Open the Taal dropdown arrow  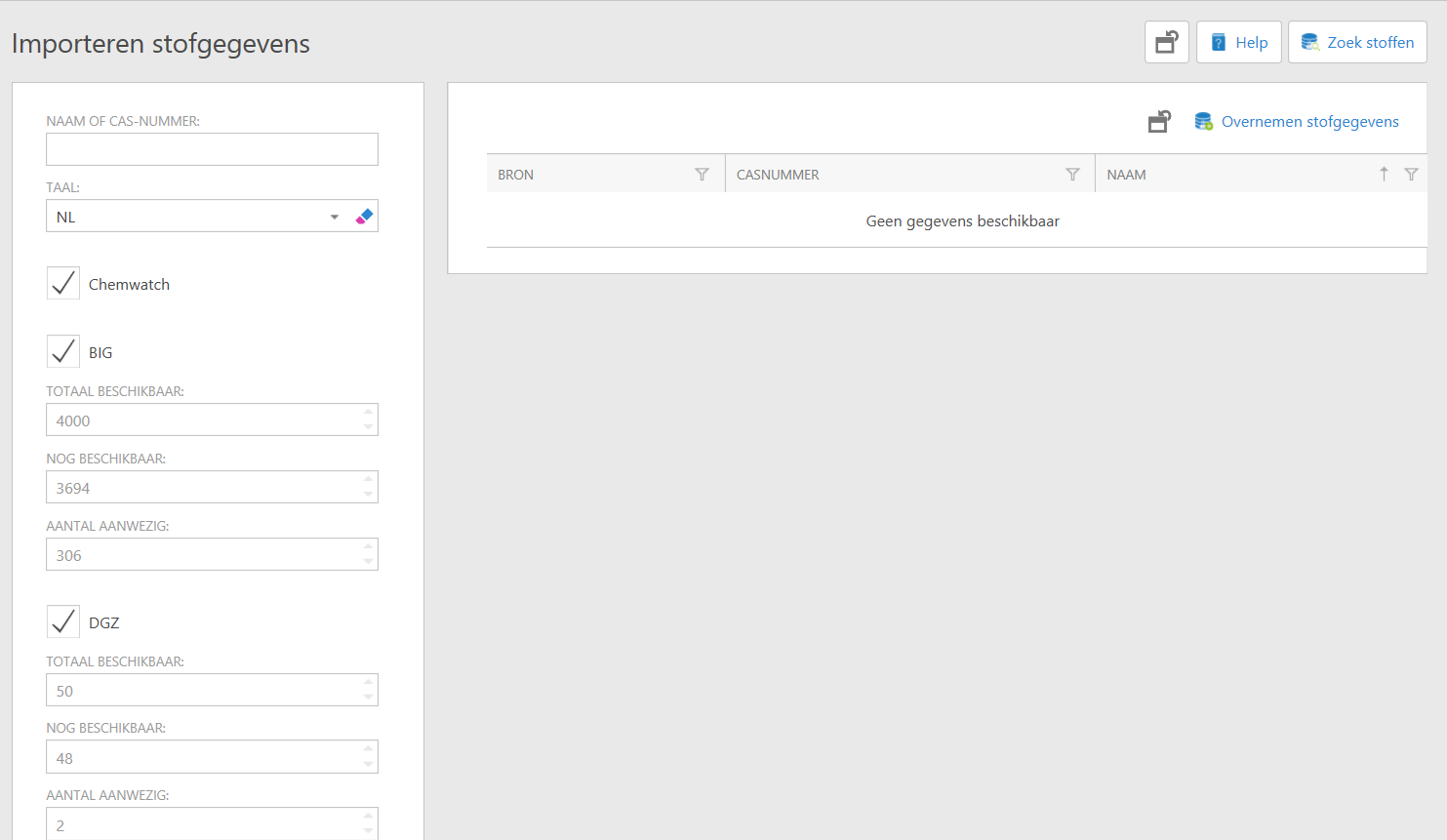335,217
